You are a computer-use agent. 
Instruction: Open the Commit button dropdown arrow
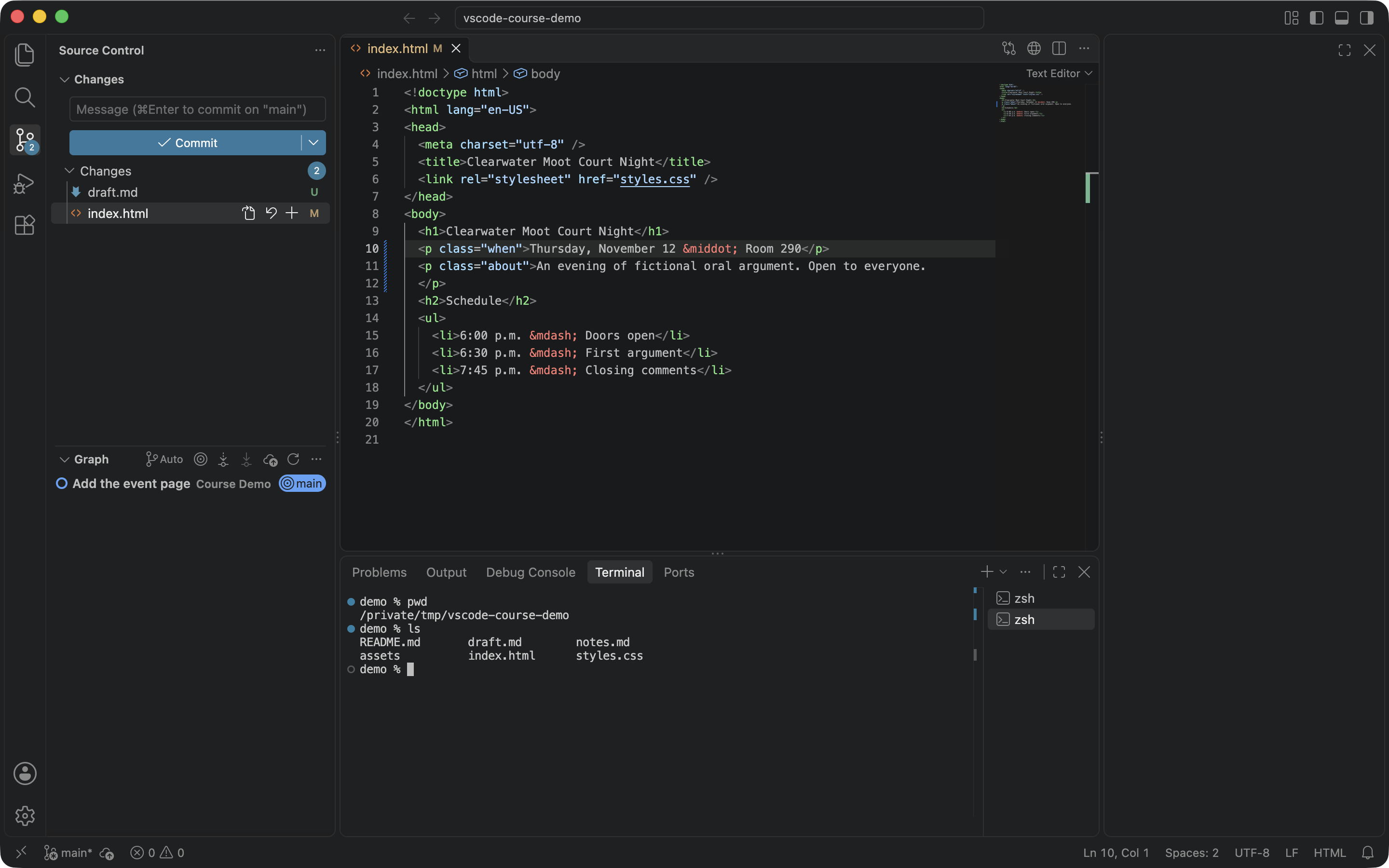click(313, 142)
